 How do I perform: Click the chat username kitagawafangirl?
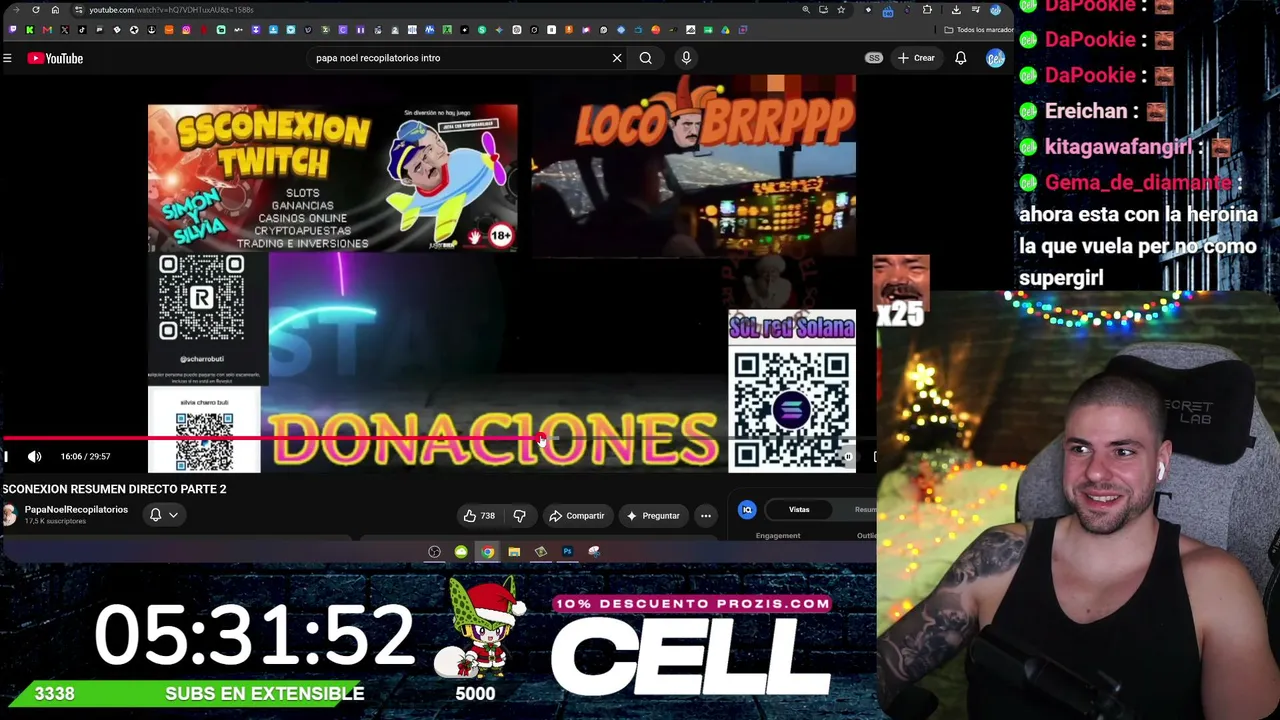1118,147
